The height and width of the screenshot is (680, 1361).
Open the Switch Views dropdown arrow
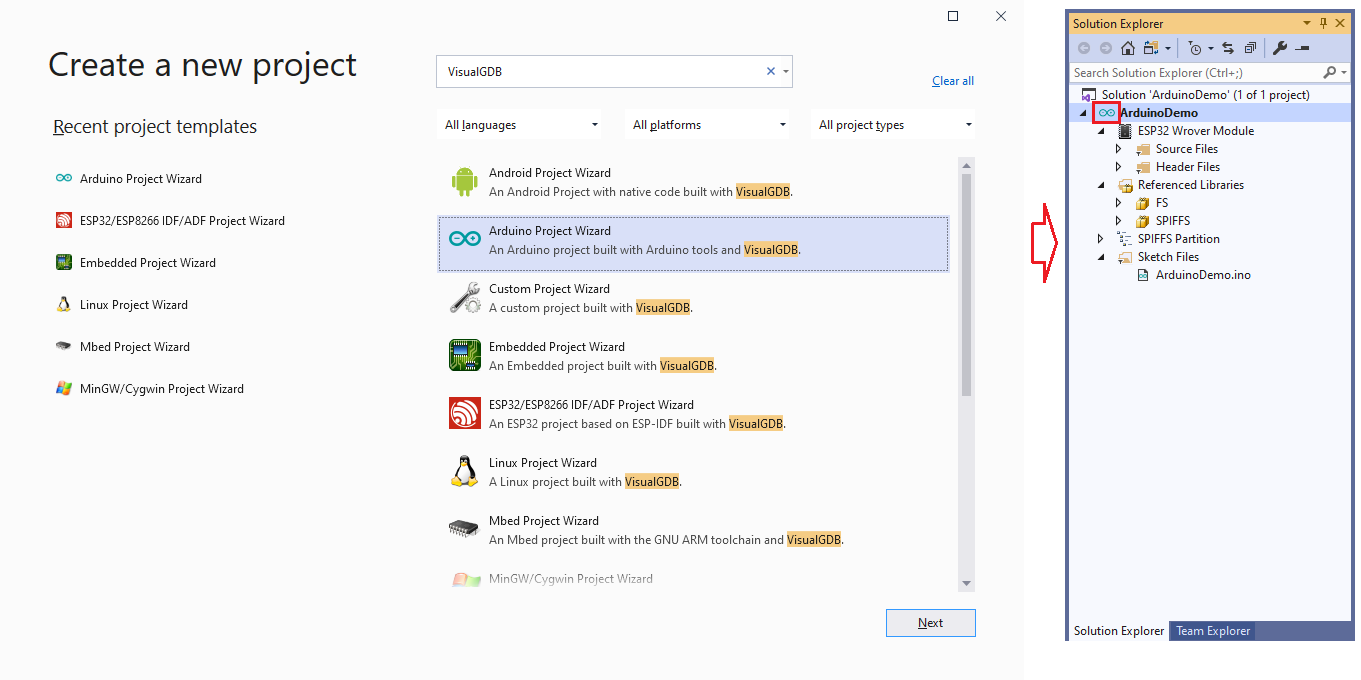click(1167, 48)
